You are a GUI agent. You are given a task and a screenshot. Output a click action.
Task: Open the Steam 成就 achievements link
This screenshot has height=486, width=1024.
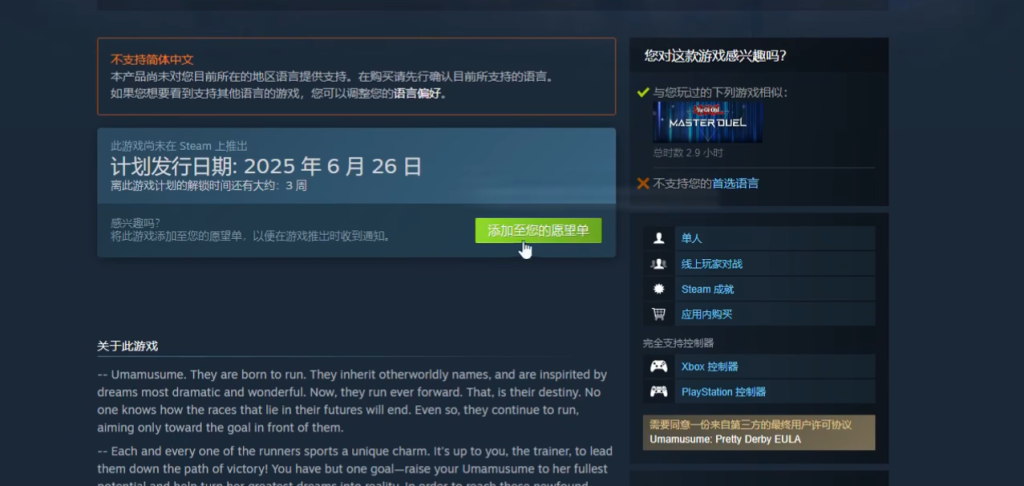pyautogui.click(x=707, y=289)
